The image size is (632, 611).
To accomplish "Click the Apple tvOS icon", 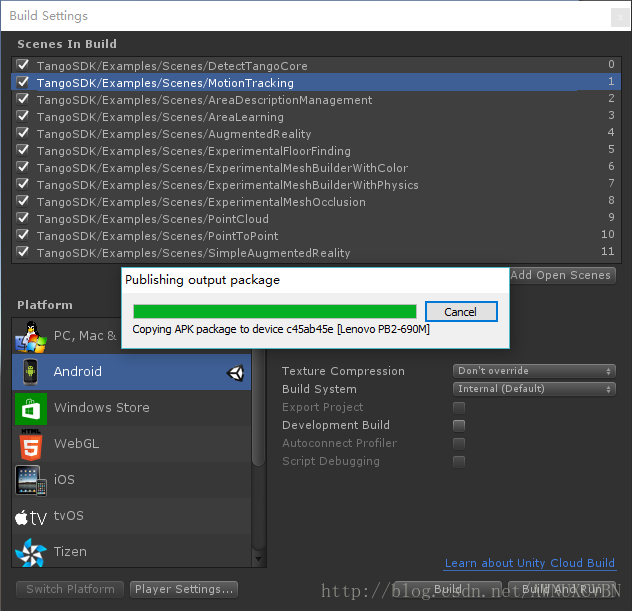I will (x=31, y=517).
